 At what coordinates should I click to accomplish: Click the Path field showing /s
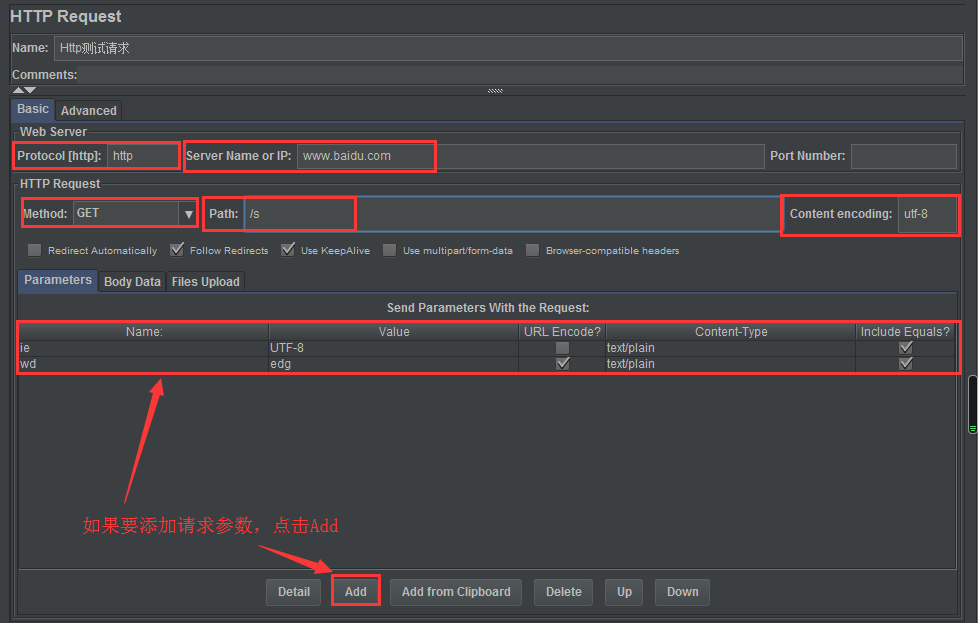tap(512, 214)
